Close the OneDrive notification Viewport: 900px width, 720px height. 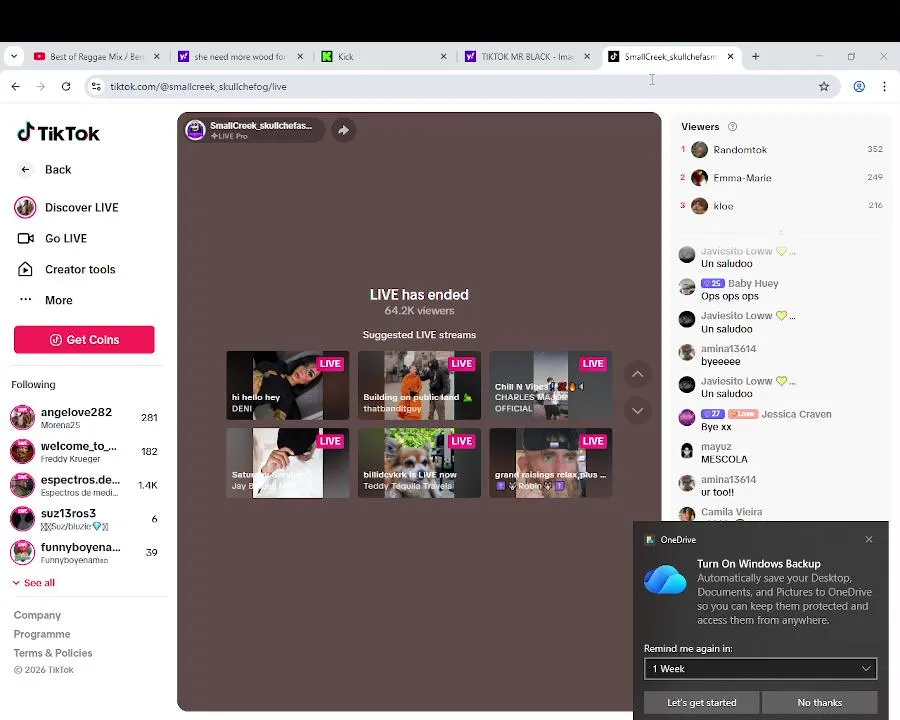click(x=869, y=539)
